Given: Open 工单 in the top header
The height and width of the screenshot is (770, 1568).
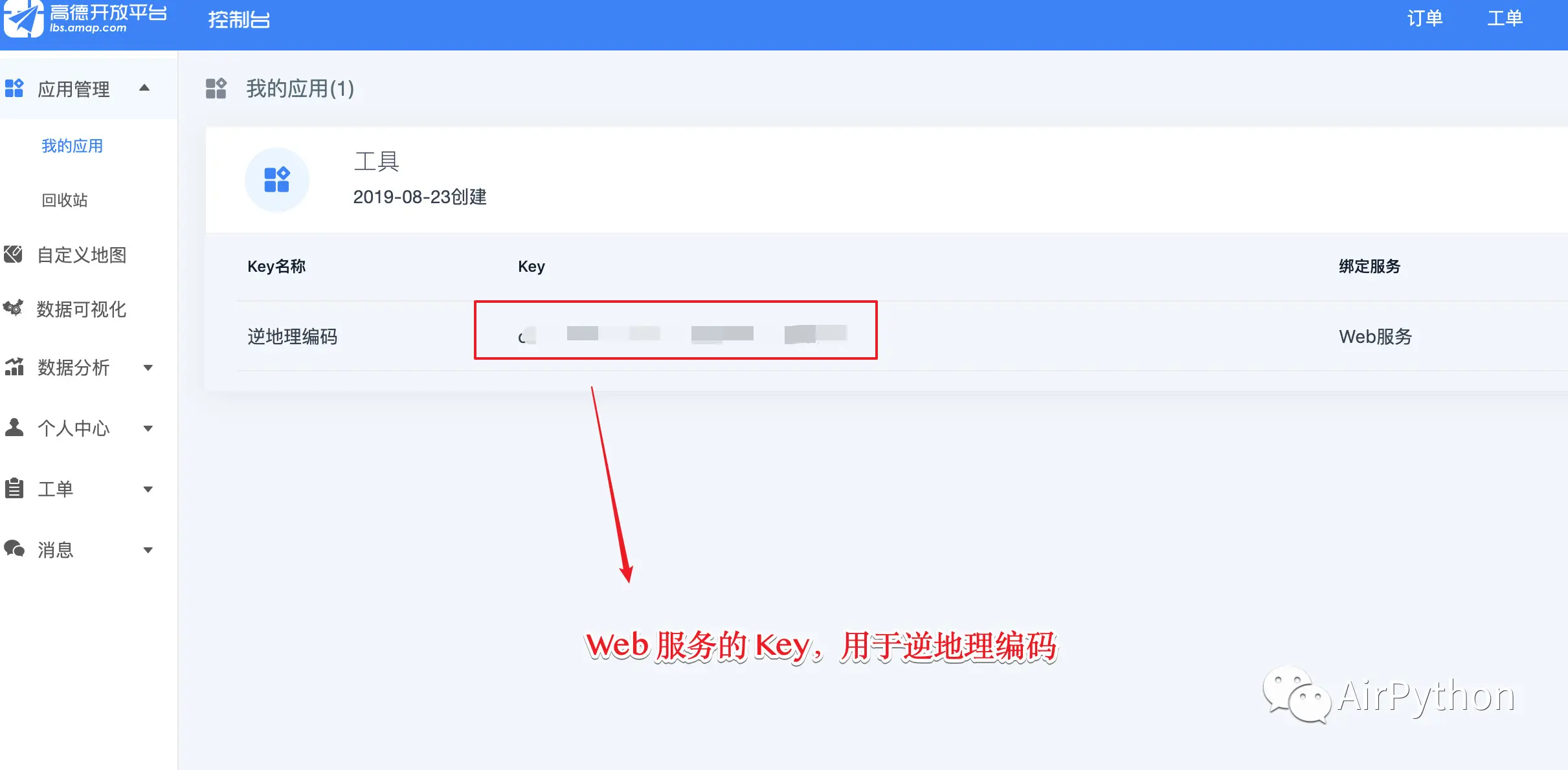Looking at the screenshot, I should coord(1505,18).
